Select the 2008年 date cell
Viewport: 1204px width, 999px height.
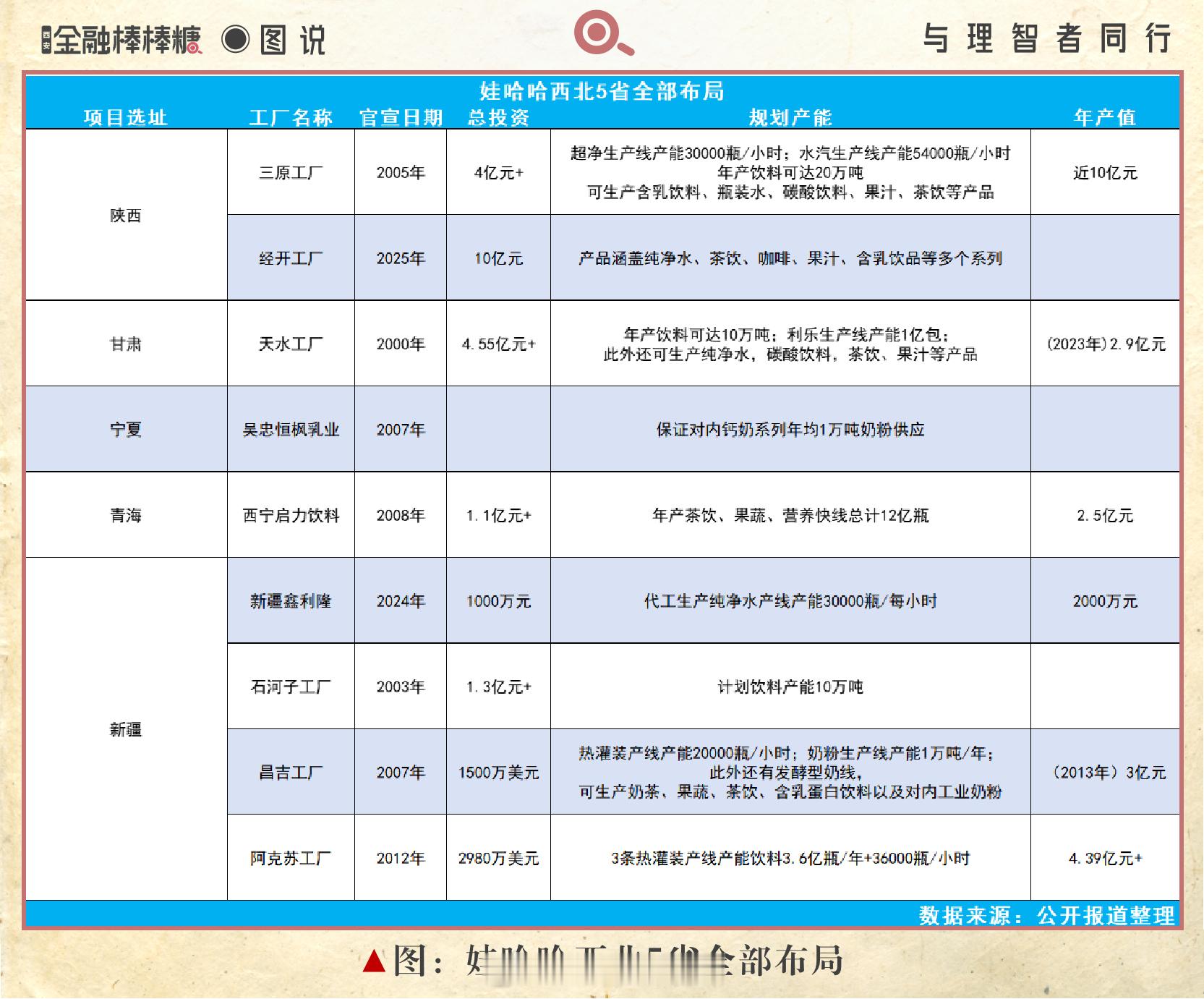(x=401, y=516)
